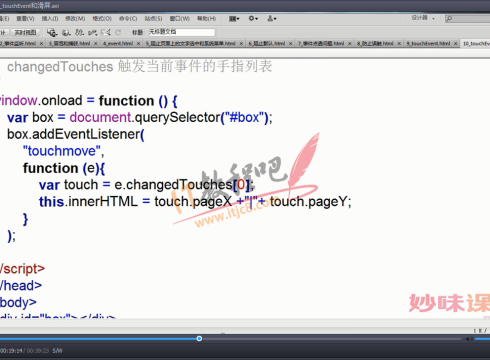Click the multiscreen preview toolbar icon

52,32
